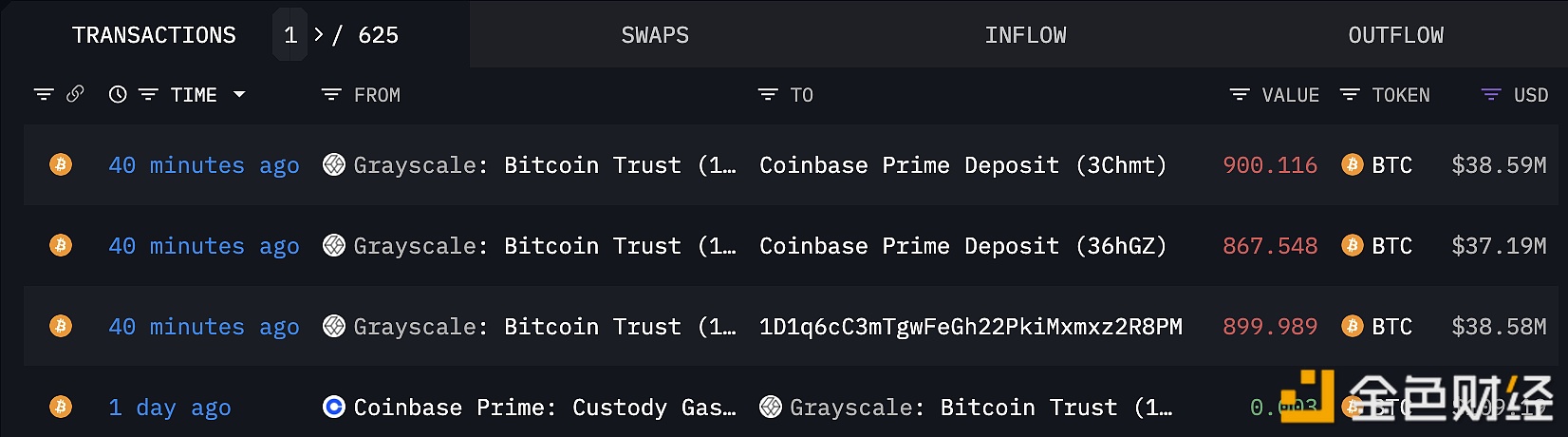The width and height of the screenshot is (1568, 437).
Task: Open Coinbase Prime Deposit (3Chmt) link
Action: pyautogui.click(x=962, y=164)
